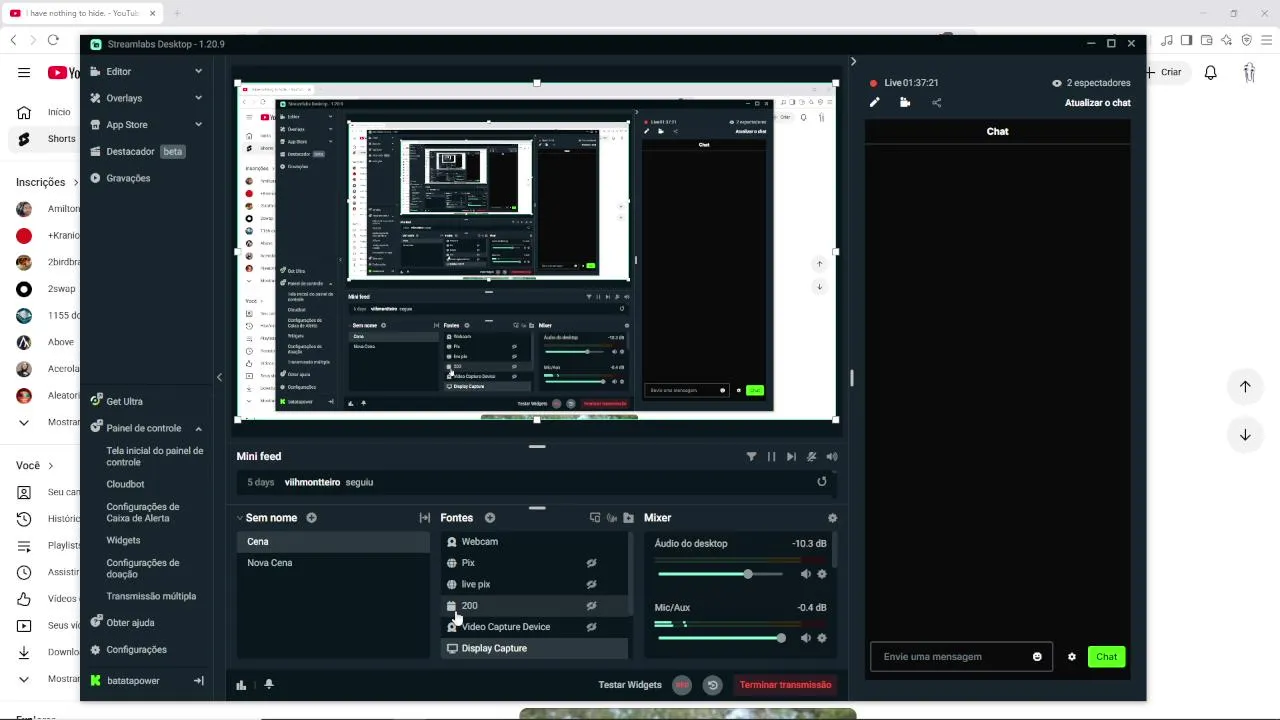Log out with icon beside batatapower
Viewport: 1280px width, 720px height.
(x=199, y=681)
